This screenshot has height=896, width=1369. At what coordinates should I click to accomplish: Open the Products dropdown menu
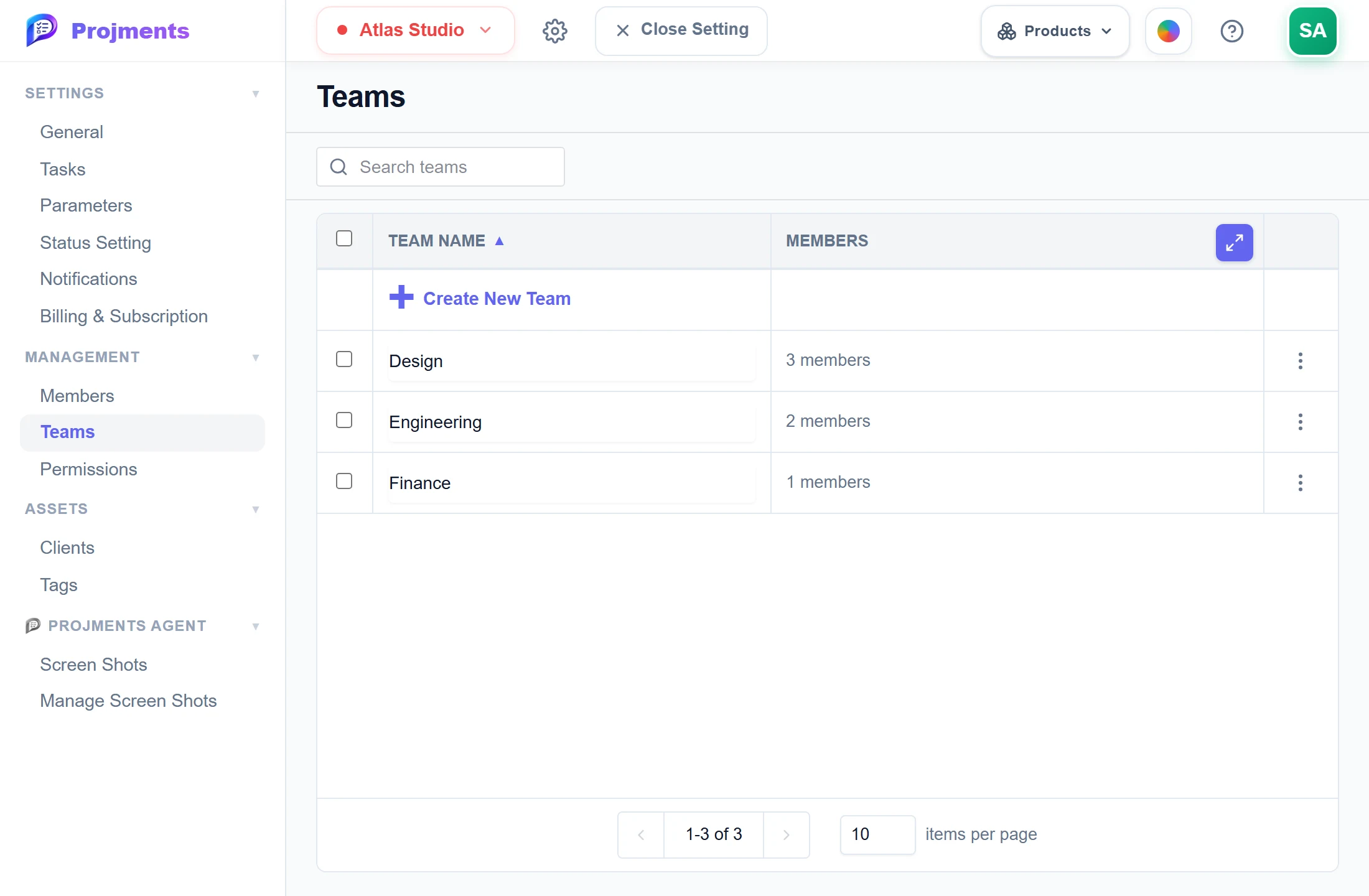click(1055, 31)
